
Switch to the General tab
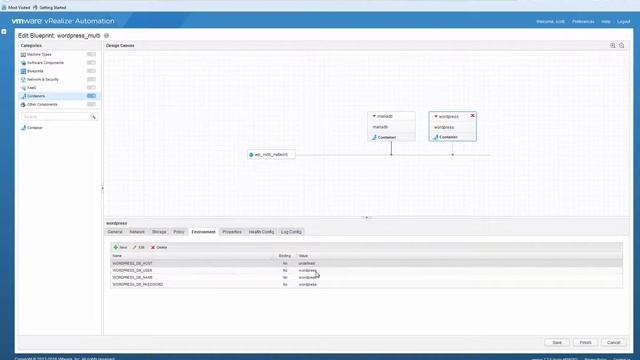(115, 232)
